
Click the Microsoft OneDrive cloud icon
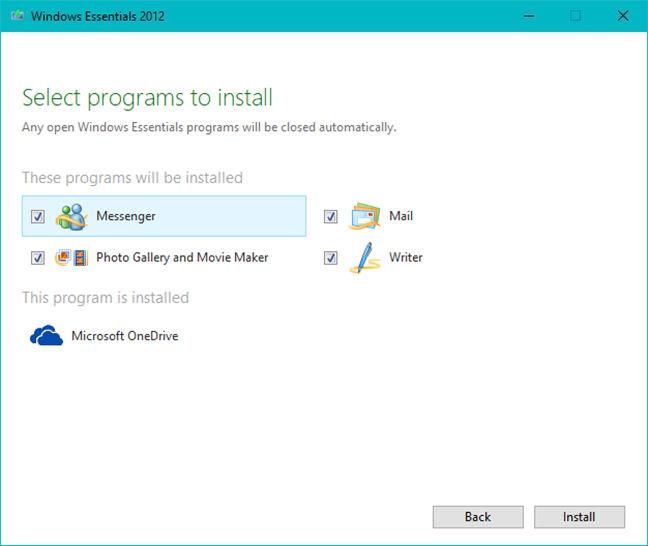pyautogui.click(x=46, y=335)
